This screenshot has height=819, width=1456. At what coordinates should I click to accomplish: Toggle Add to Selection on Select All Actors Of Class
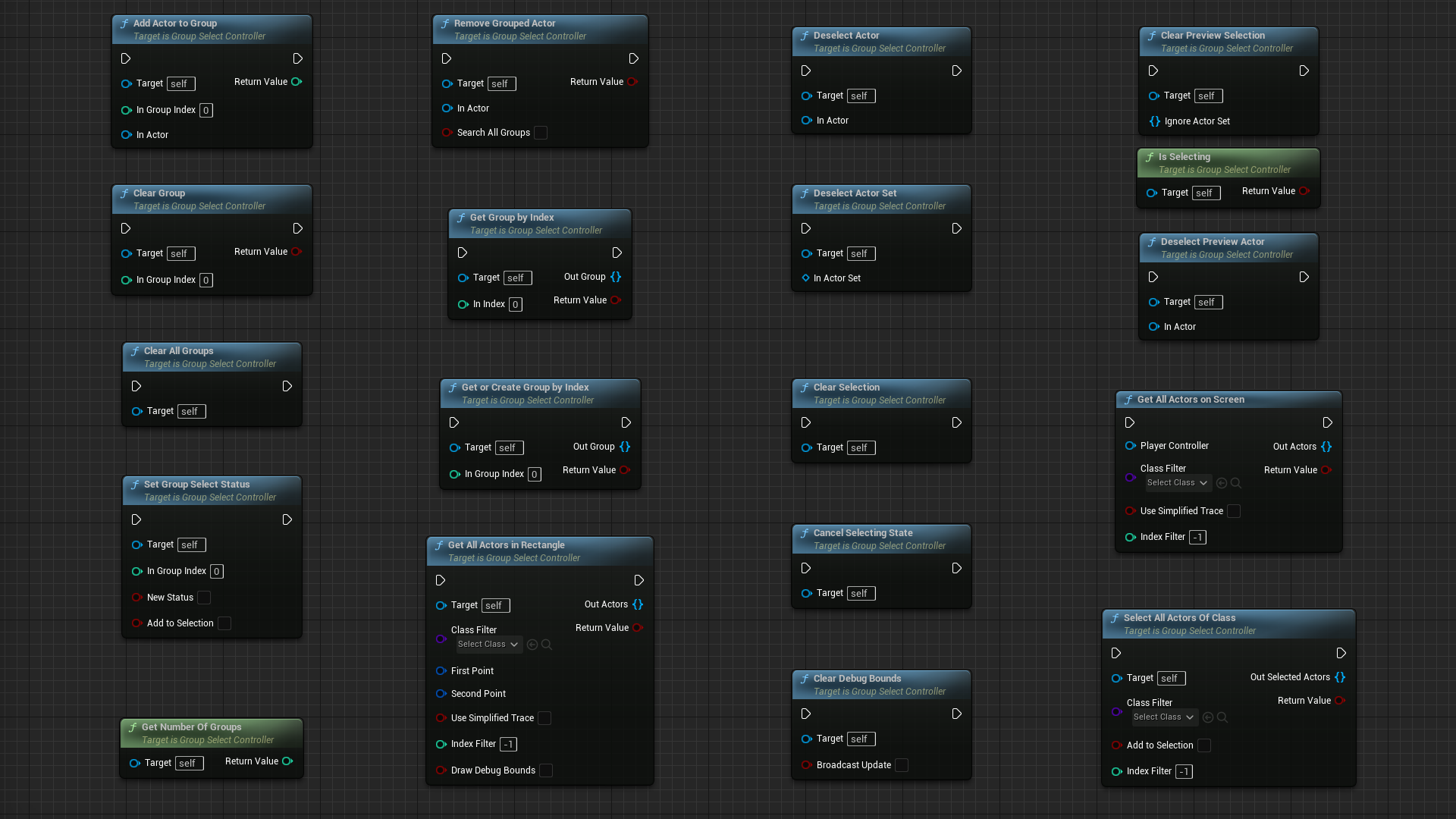coord(1203,745)
